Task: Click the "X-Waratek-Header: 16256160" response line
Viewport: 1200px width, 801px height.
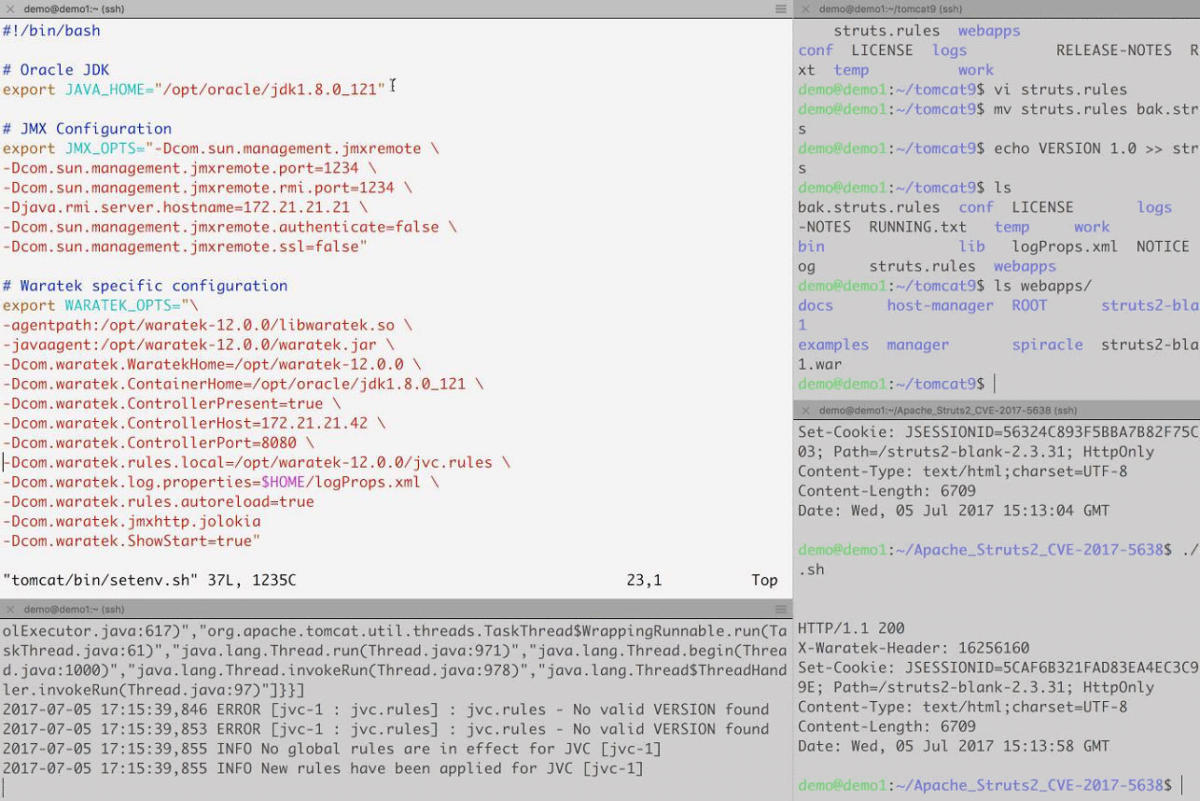Action: tap(913, 648)
